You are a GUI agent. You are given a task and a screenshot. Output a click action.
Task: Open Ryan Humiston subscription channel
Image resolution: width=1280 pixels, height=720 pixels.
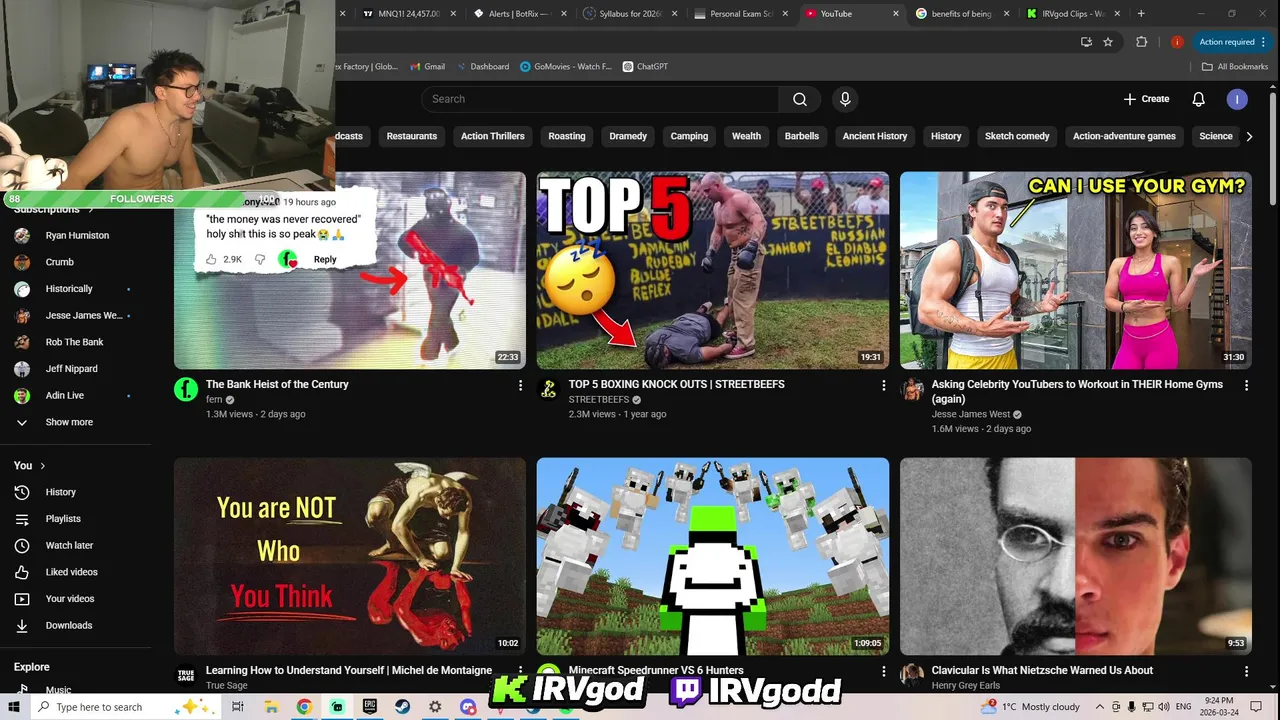tap(76, 236)
